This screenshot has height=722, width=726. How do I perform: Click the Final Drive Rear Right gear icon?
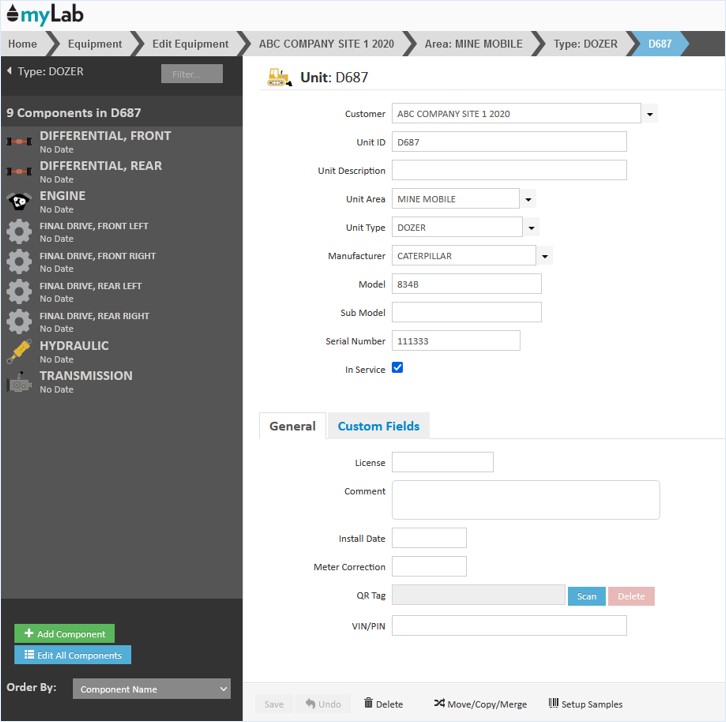19,321
